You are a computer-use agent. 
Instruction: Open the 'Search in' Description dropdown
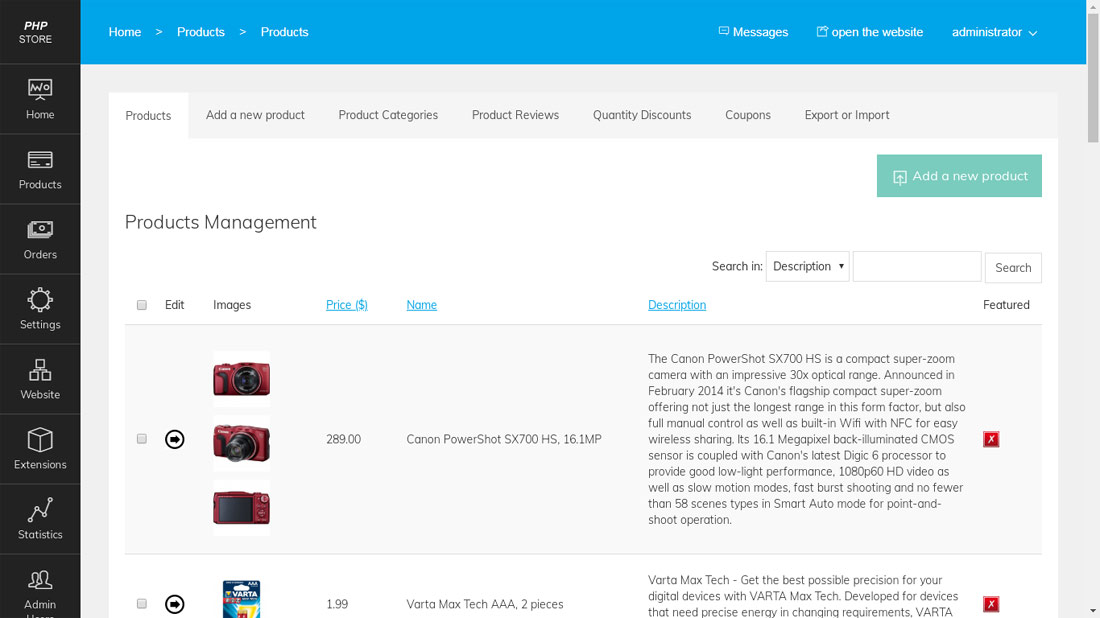(807, 267)
